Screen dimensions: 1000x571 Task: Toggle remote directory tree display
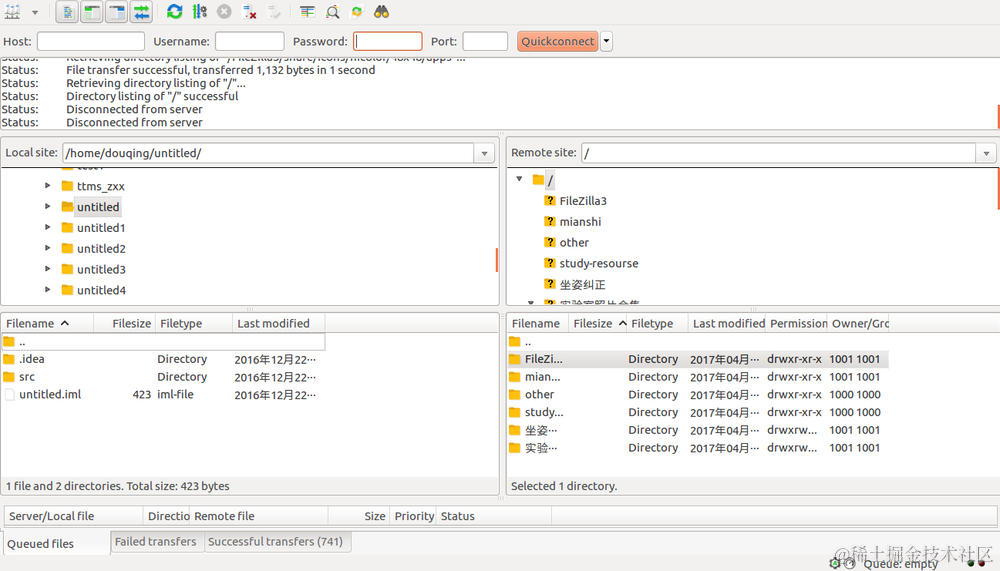point(117,11)
